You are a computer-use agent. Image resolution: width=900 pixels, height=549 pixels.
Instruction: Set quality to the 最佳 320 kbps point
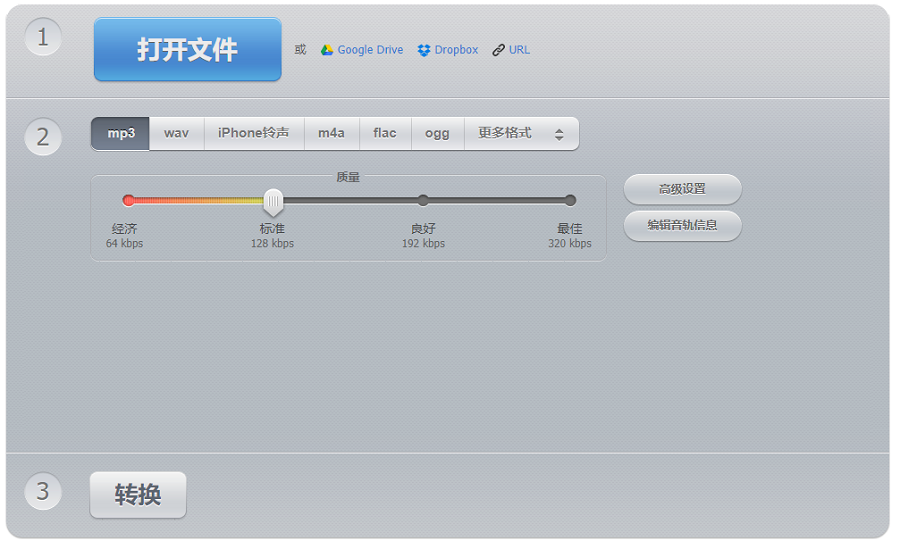[x=570, y=200]
